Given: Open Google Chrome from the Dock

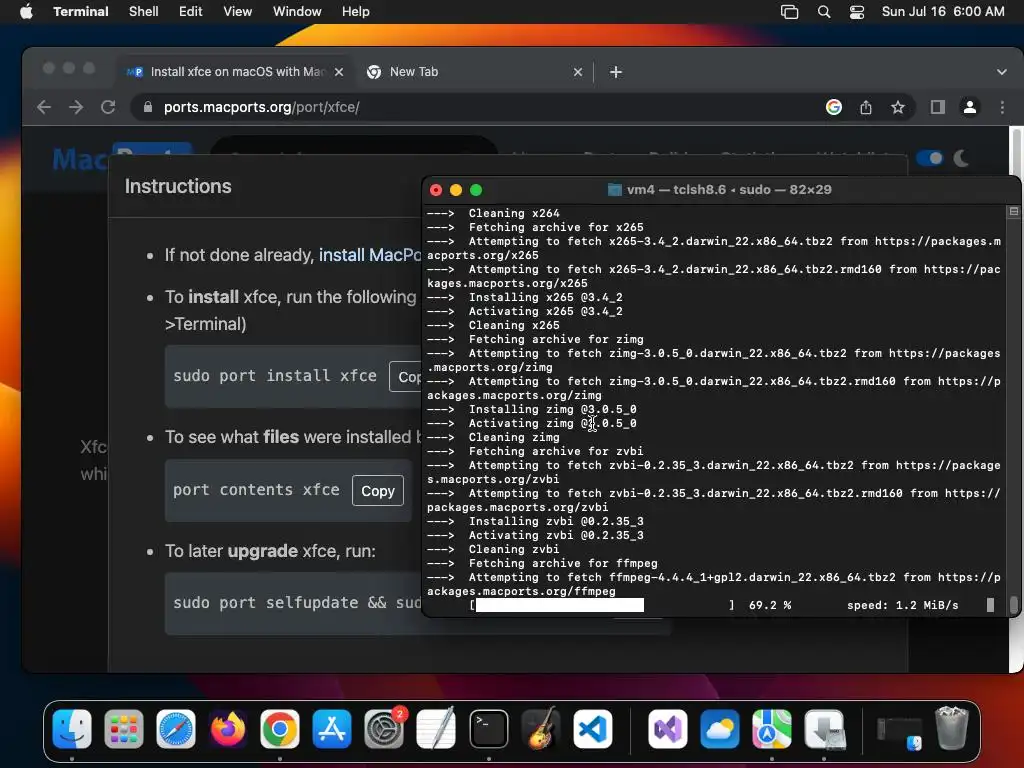Looking at the screenshot, I should pyautogui.click(x=280, y=729).
